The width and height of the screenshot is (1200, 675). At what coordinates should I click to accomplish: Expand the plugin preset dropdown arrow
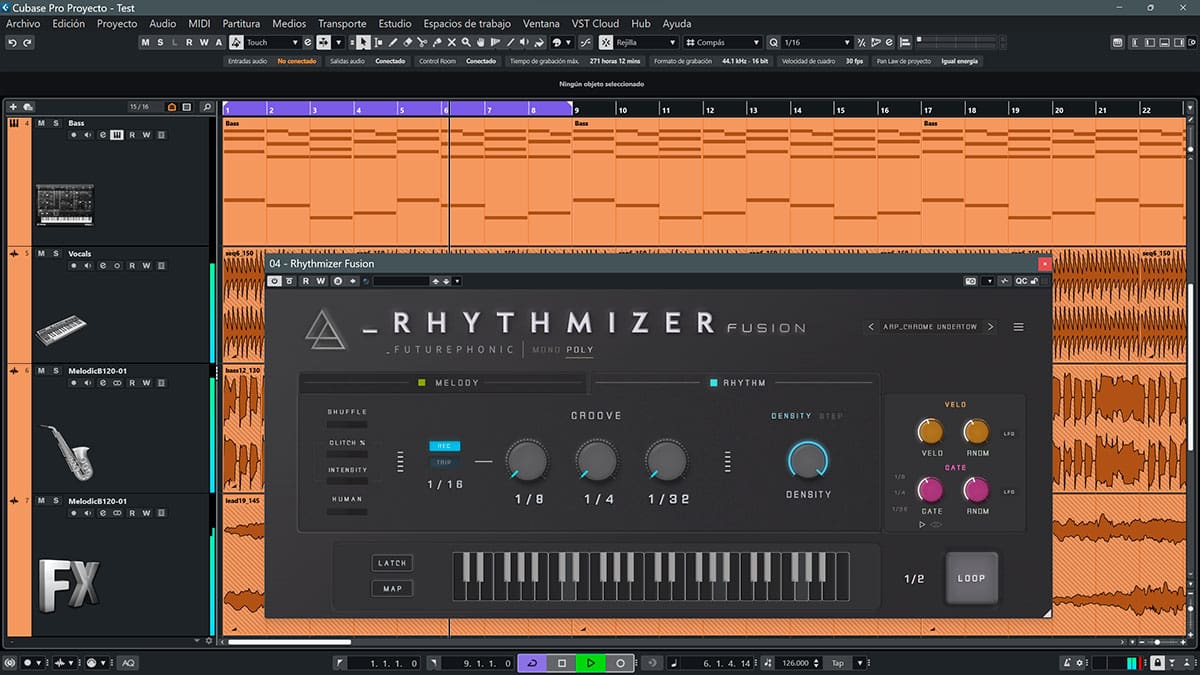click(458, 281)
